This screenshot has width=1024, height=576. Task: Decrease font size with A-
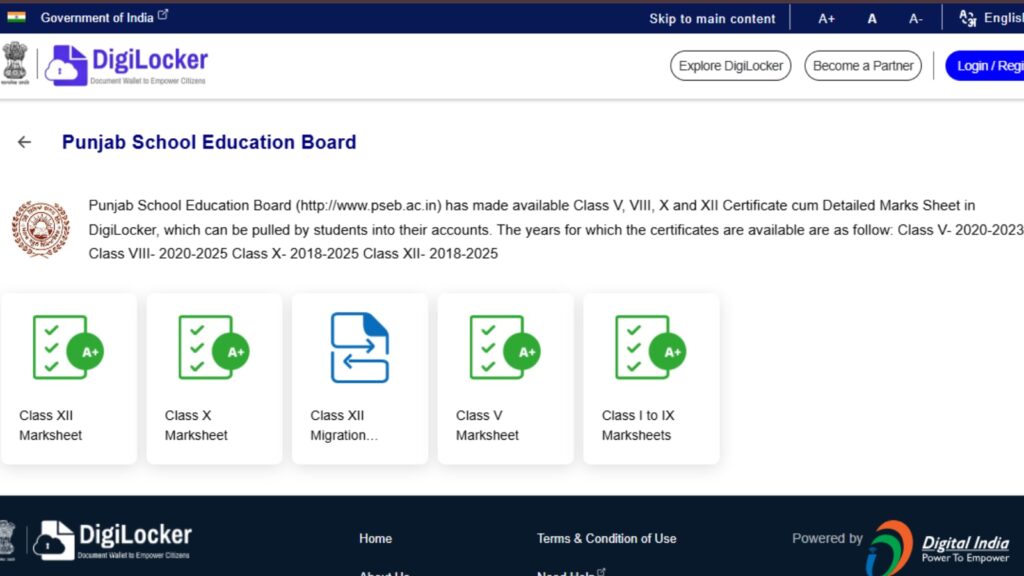coord(916,19)
